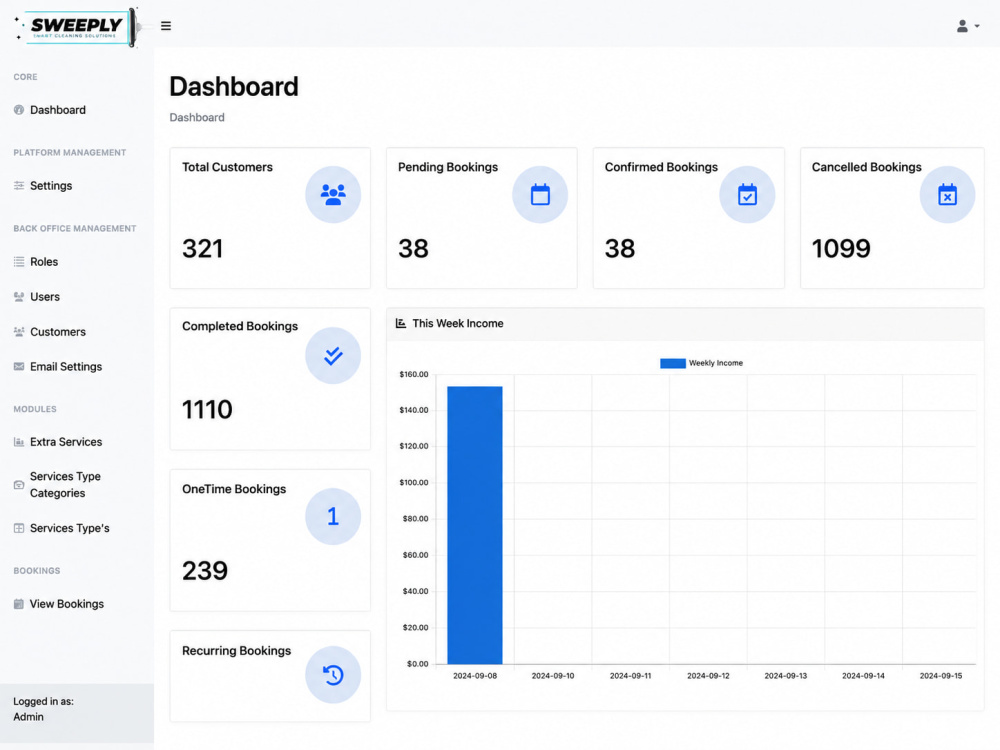The height and width of the screenshot is (750, 1000).
Task: Click the Cancelled Bookings count 1099
Action: 841,248
